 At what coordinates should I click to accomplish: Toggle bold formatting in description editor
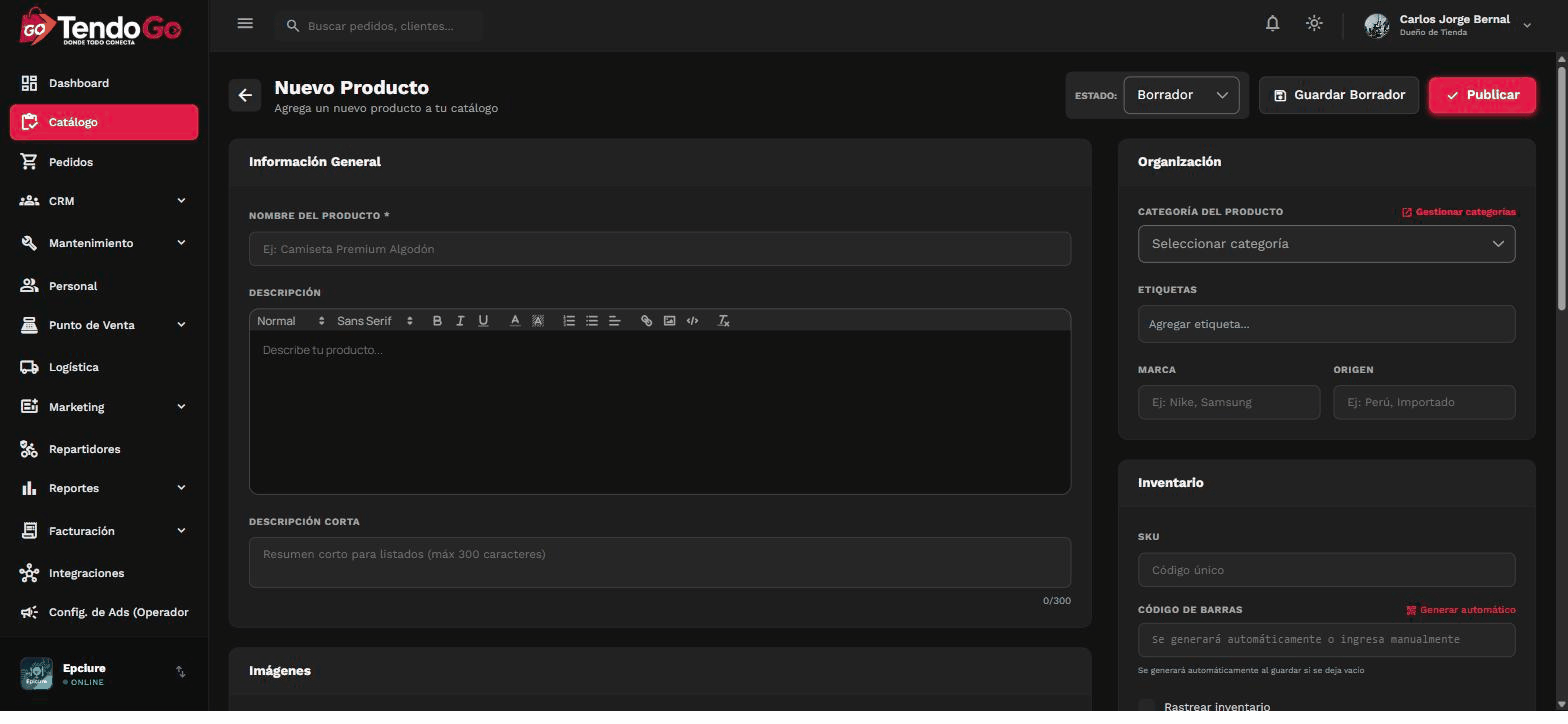tap(437, 321)
